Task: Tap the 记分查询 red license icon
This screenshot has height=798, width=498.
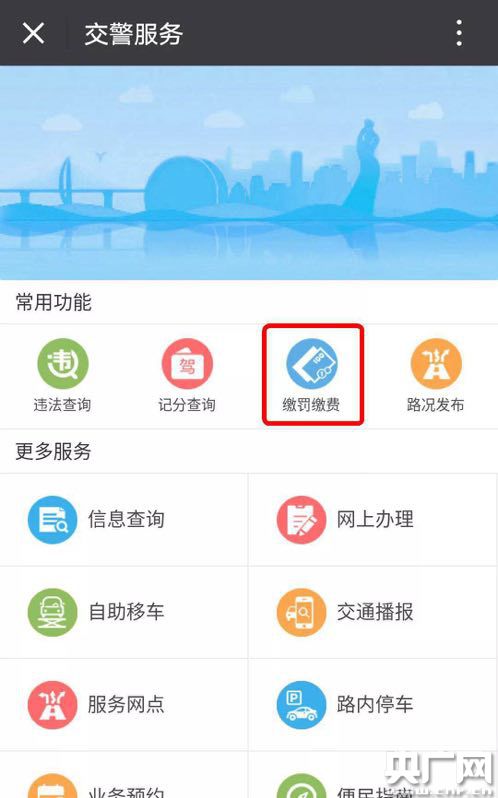Action: coord(187,363)
